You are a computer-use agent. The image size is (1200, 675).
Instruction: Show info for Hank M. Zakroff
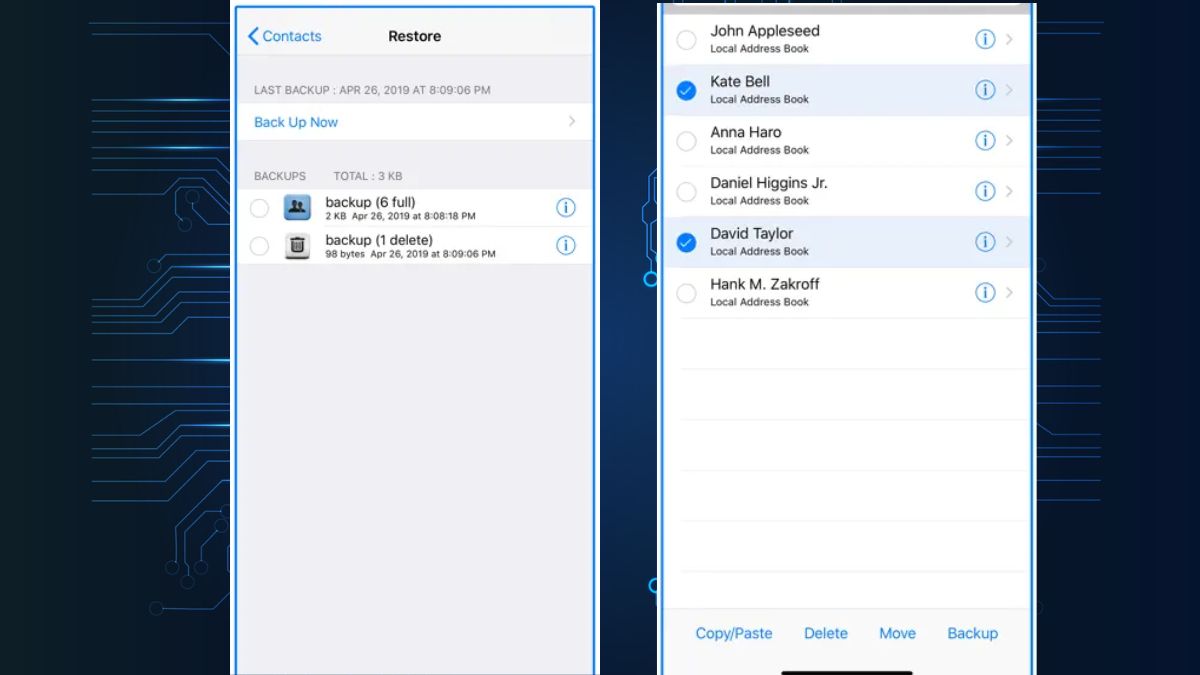tap(985, 292)
